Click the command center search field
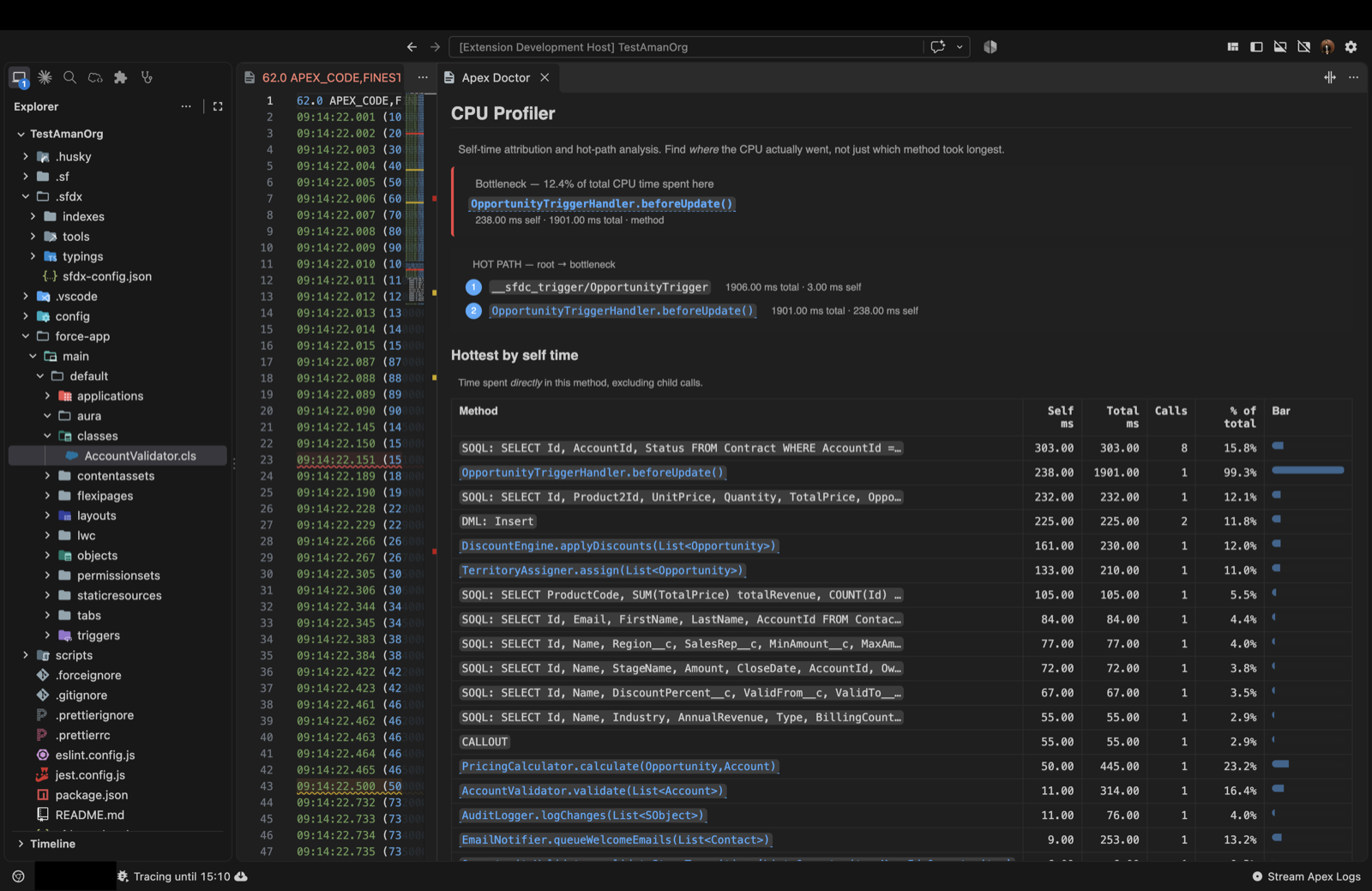This screenshot has width=1372, height=891. pyautogui.click(x=686, y=47)
